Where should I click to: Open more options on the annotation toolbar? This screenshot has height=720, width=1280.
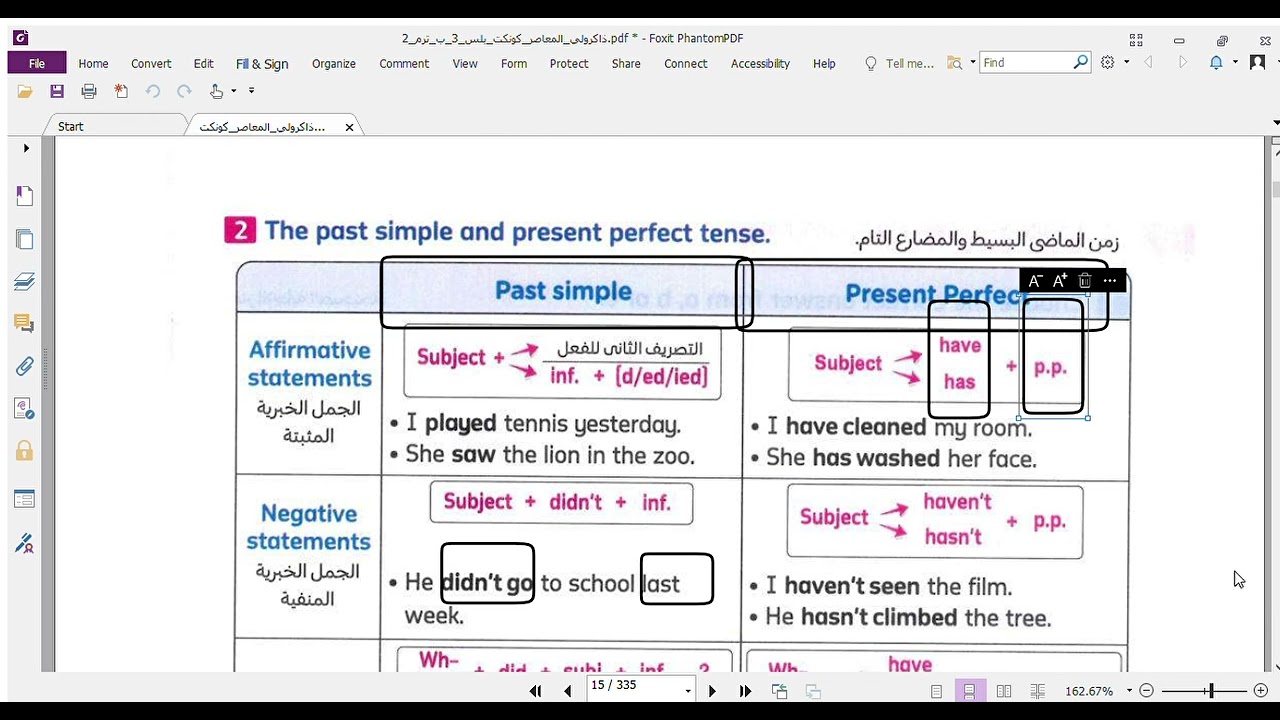(1110, 281)
